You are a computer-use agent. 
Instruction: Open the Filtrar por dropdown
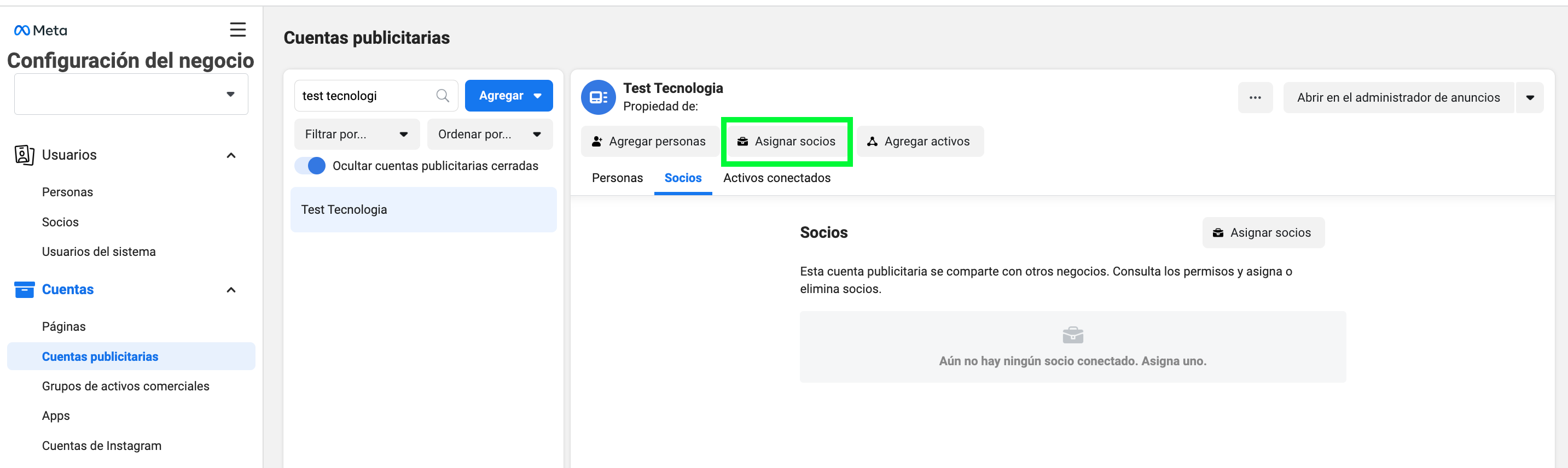(x=357, y=134)
